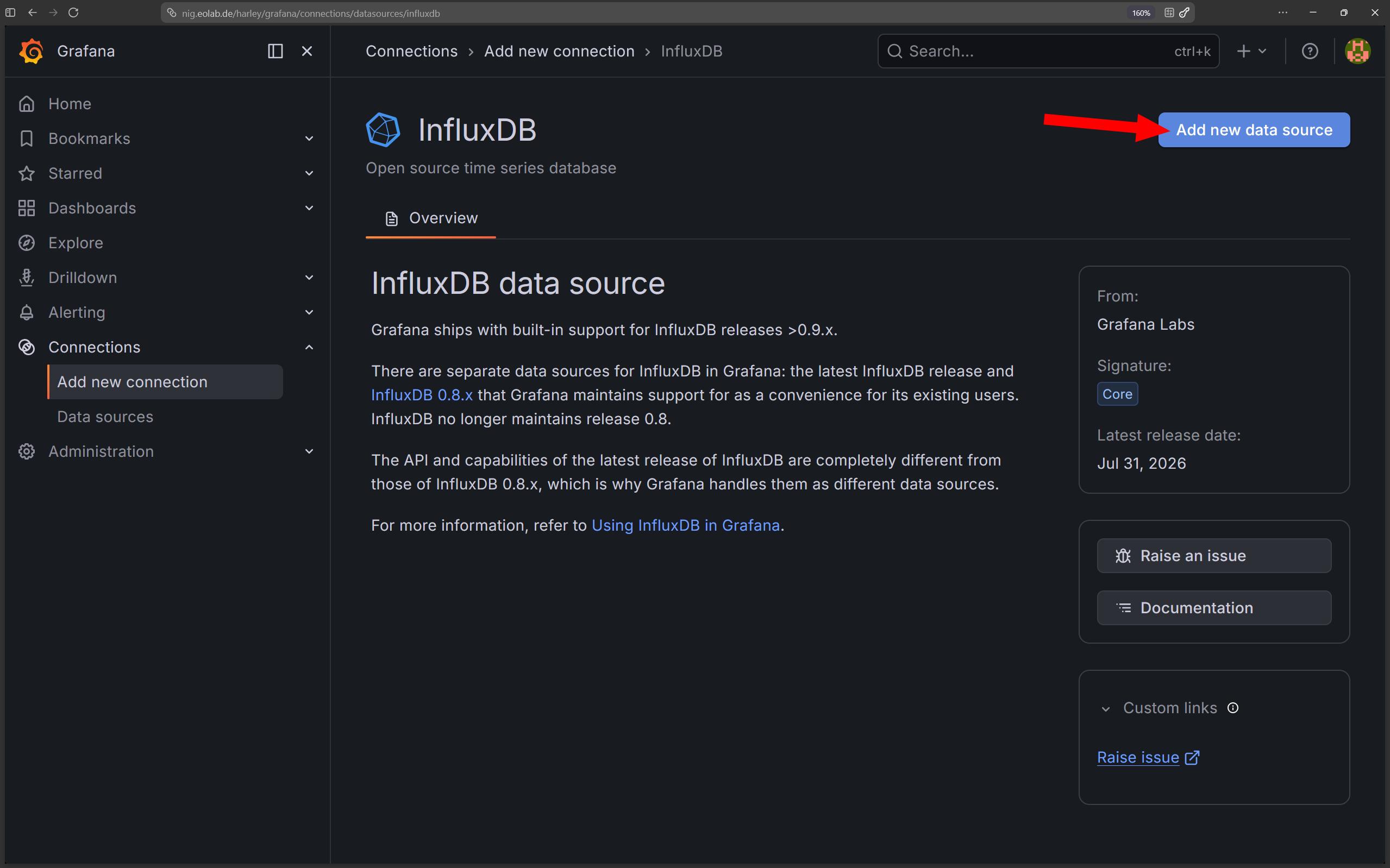Open the Help question mark icon
The height and width of the screenshot is (868, 1390).
(x=1310, y=51)
